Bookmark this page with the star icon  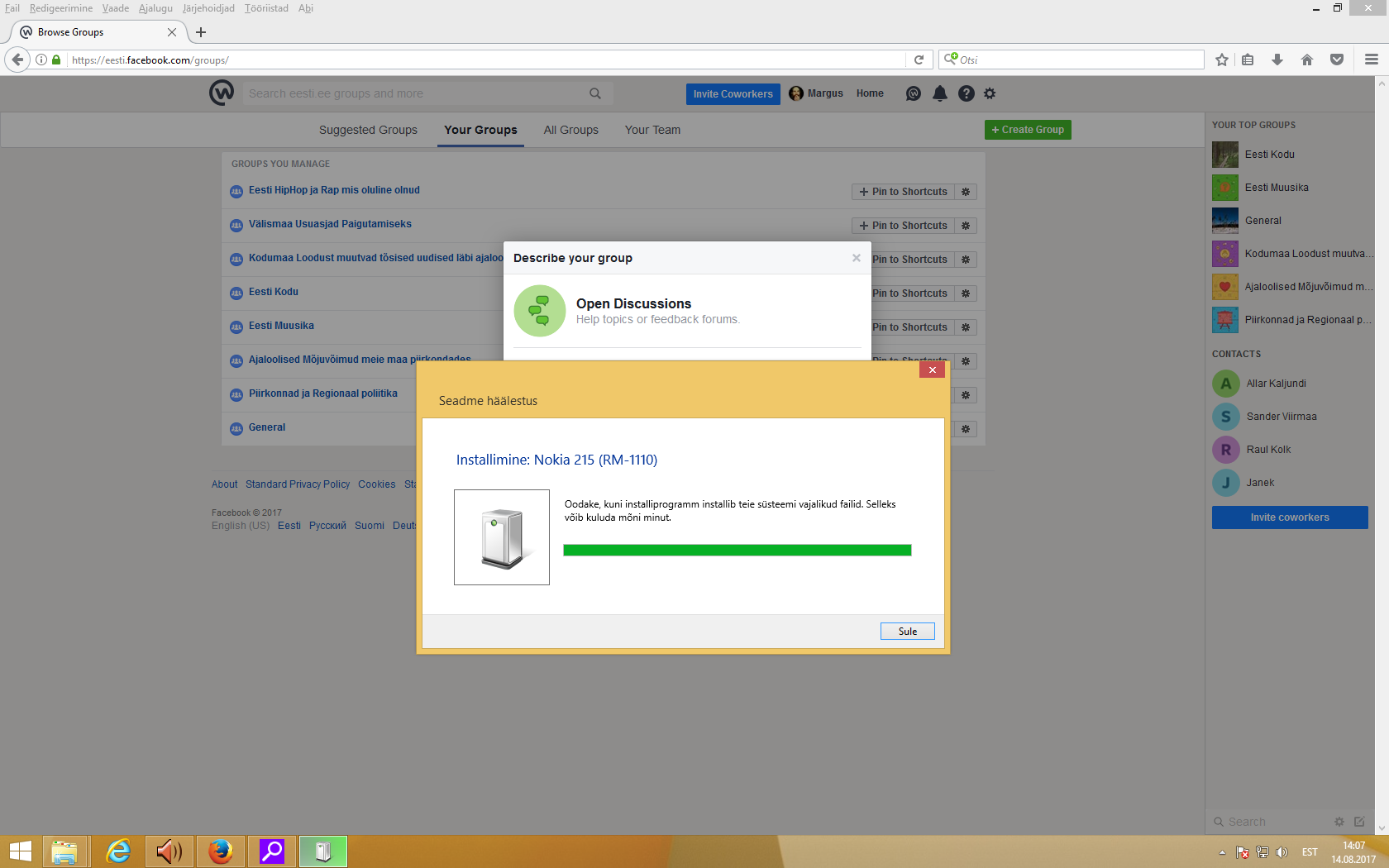pyautogui.click(x=1222, y=60)
